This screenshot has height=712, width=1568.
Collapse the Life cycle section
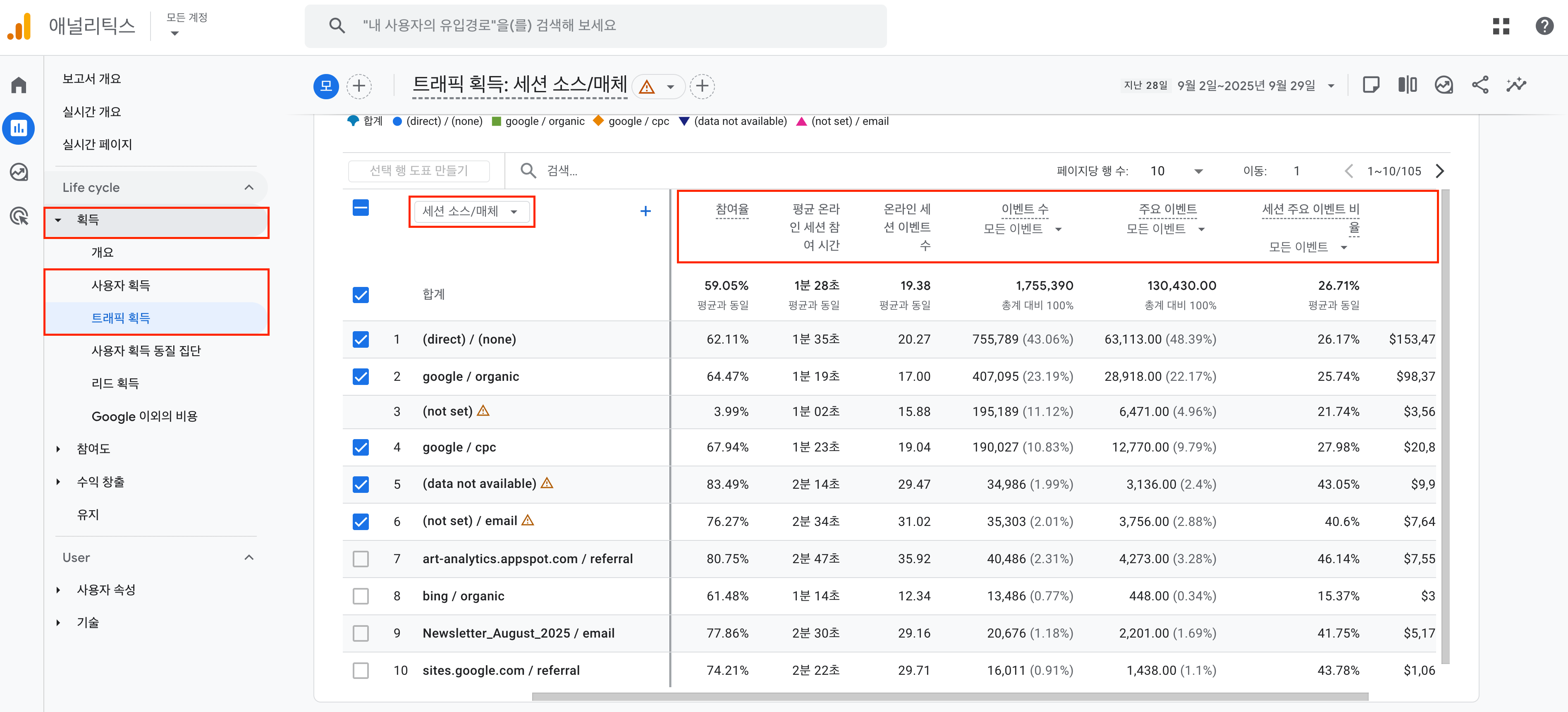click(x=249, y=187)
